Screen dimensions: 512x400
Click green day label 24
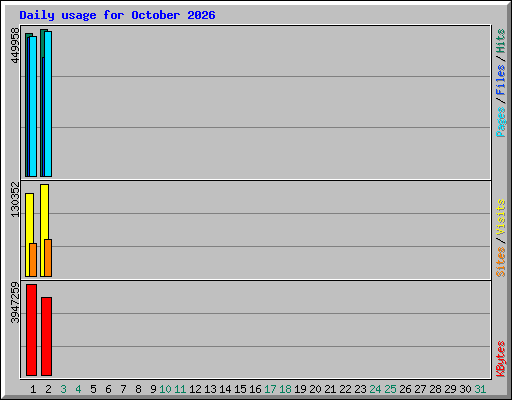375,389
